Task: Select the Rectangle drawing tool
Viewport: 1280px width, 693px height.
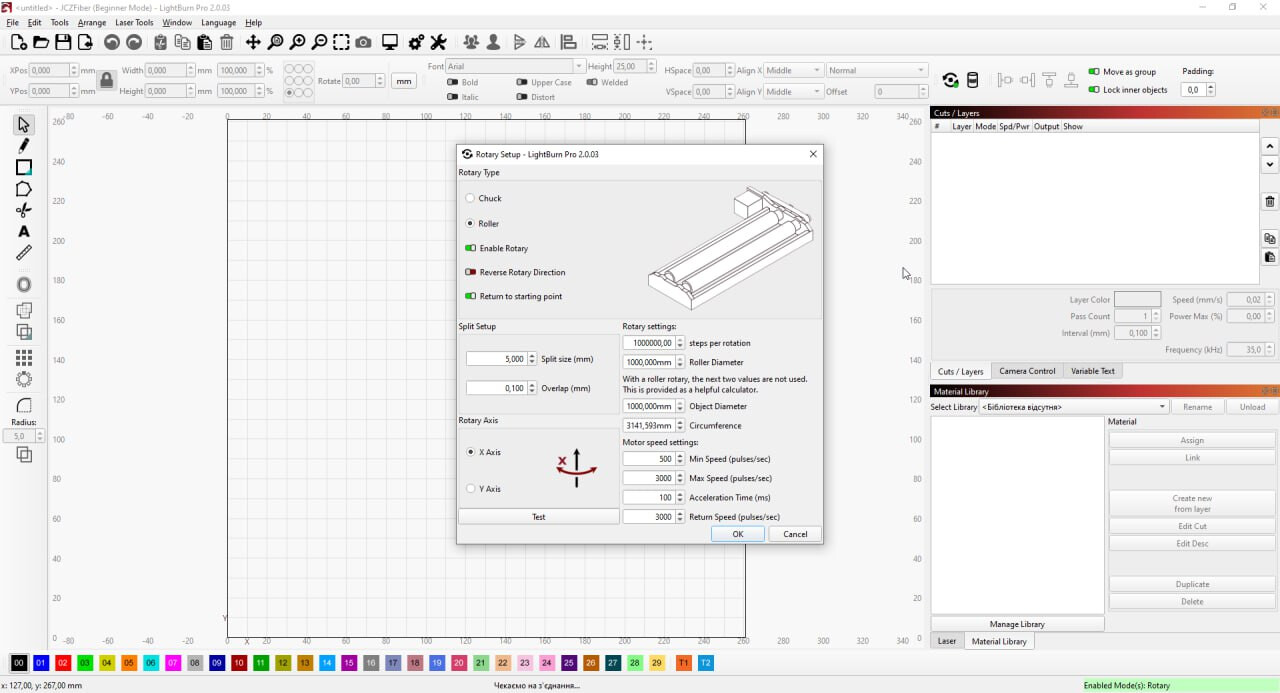Action: point(24,167)
